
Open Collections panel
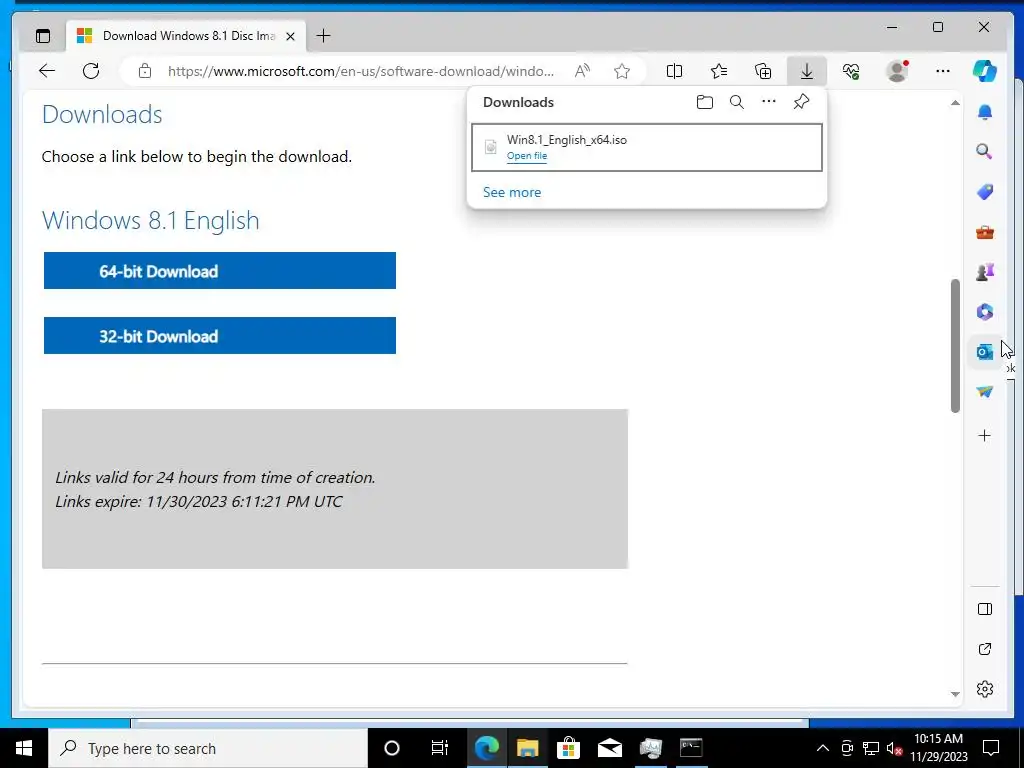coord(763,71)
